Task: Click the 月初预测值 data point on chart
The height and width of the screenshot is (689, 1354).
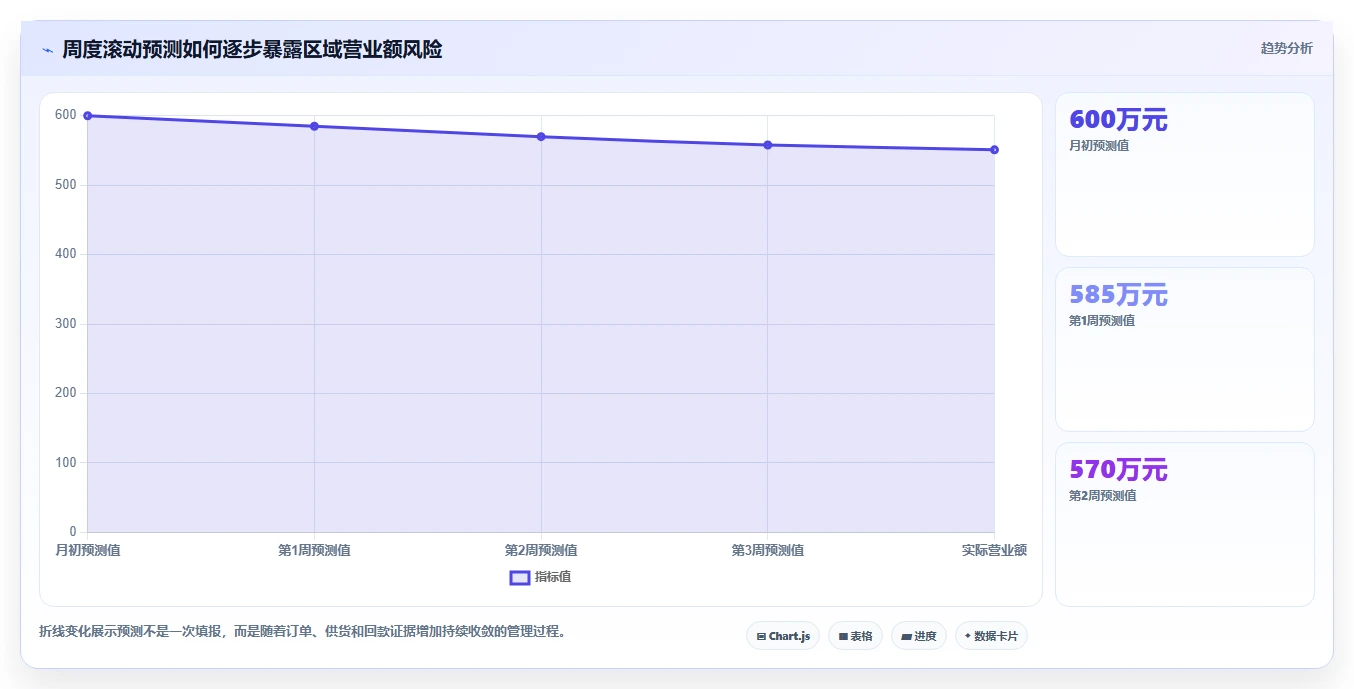Action: [88, 116]
